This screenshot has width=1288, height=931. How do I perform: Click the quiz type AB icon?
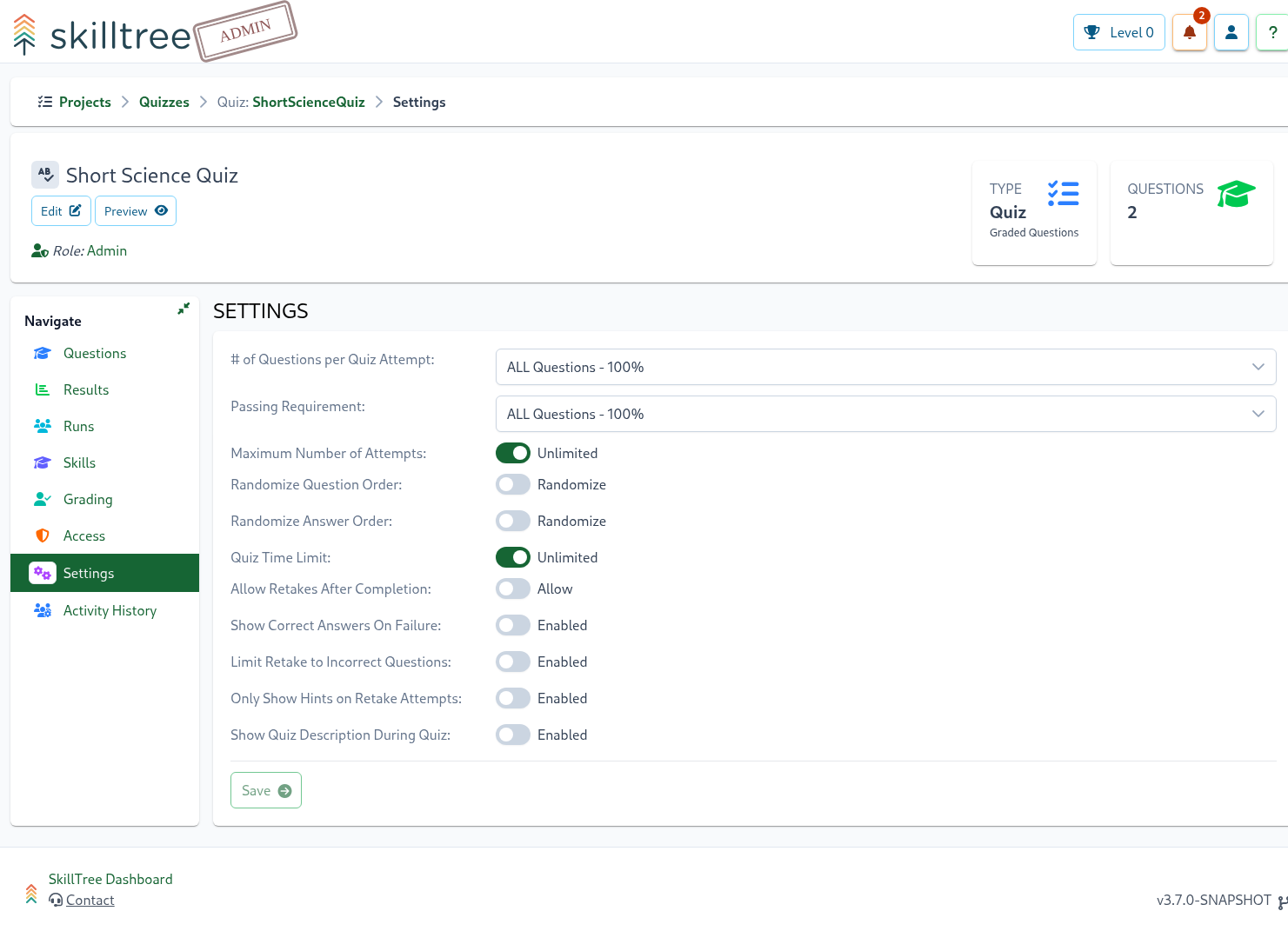pos(45,175)
